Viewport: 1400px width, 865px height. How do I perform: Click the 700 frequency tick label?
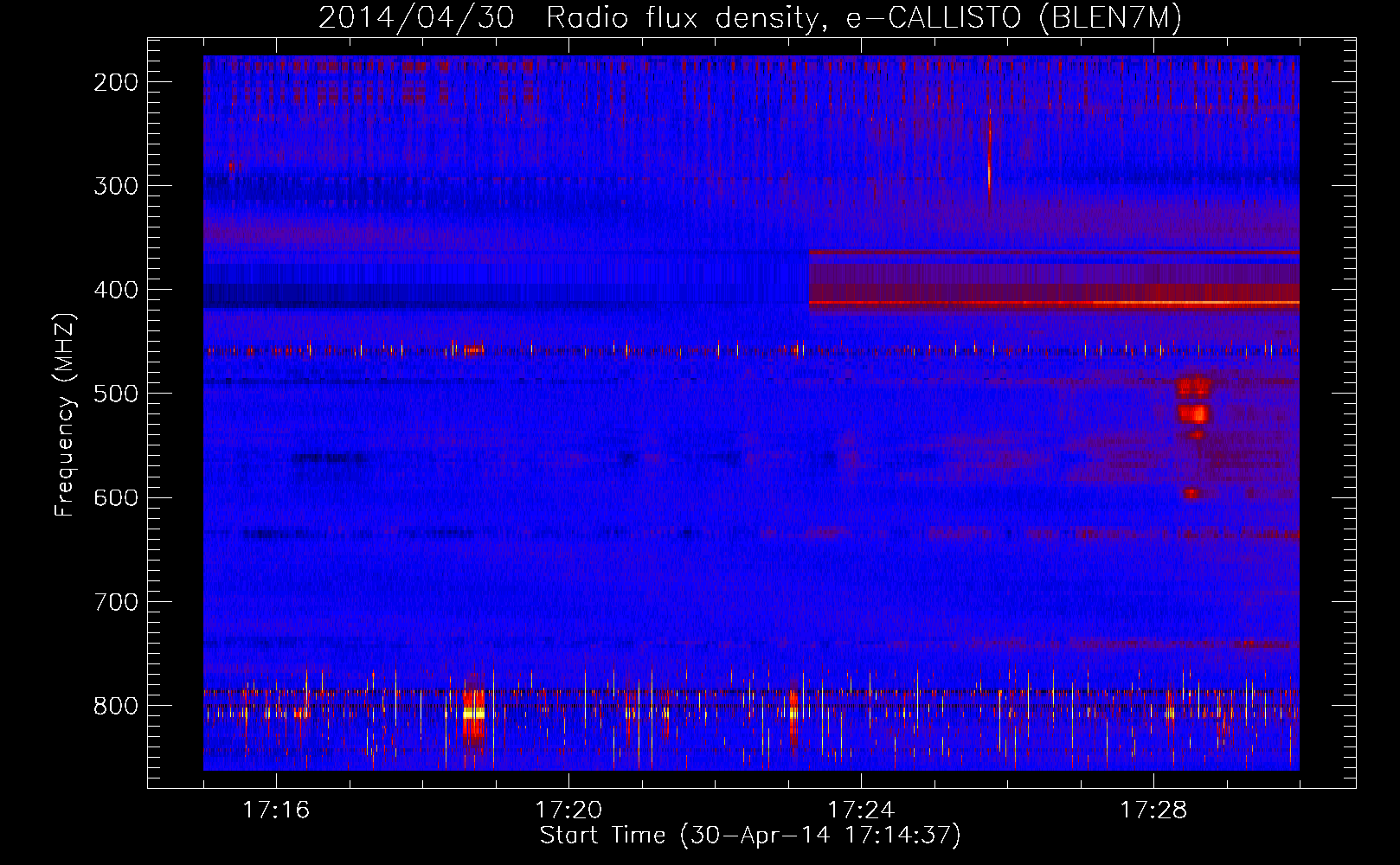(x=116, y=601)
